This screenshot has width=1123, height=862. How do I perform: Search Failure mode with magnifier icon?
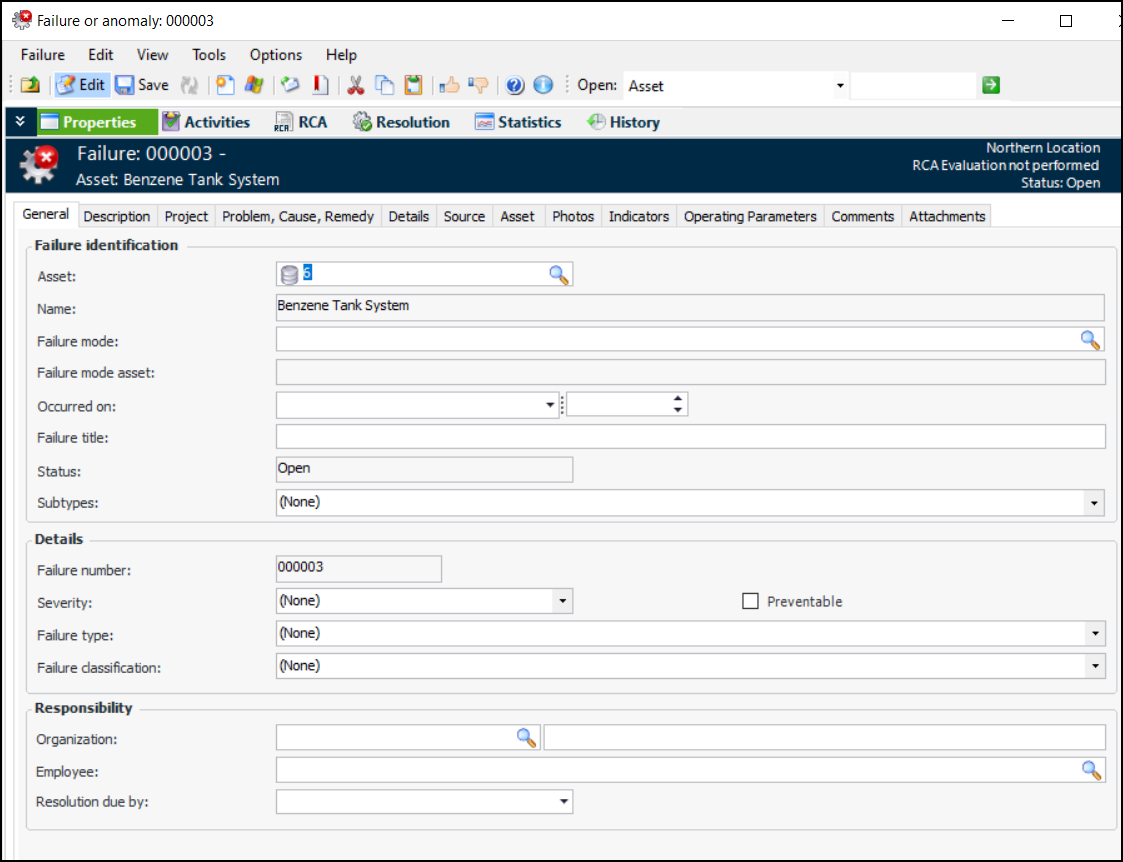(1090, 340)
